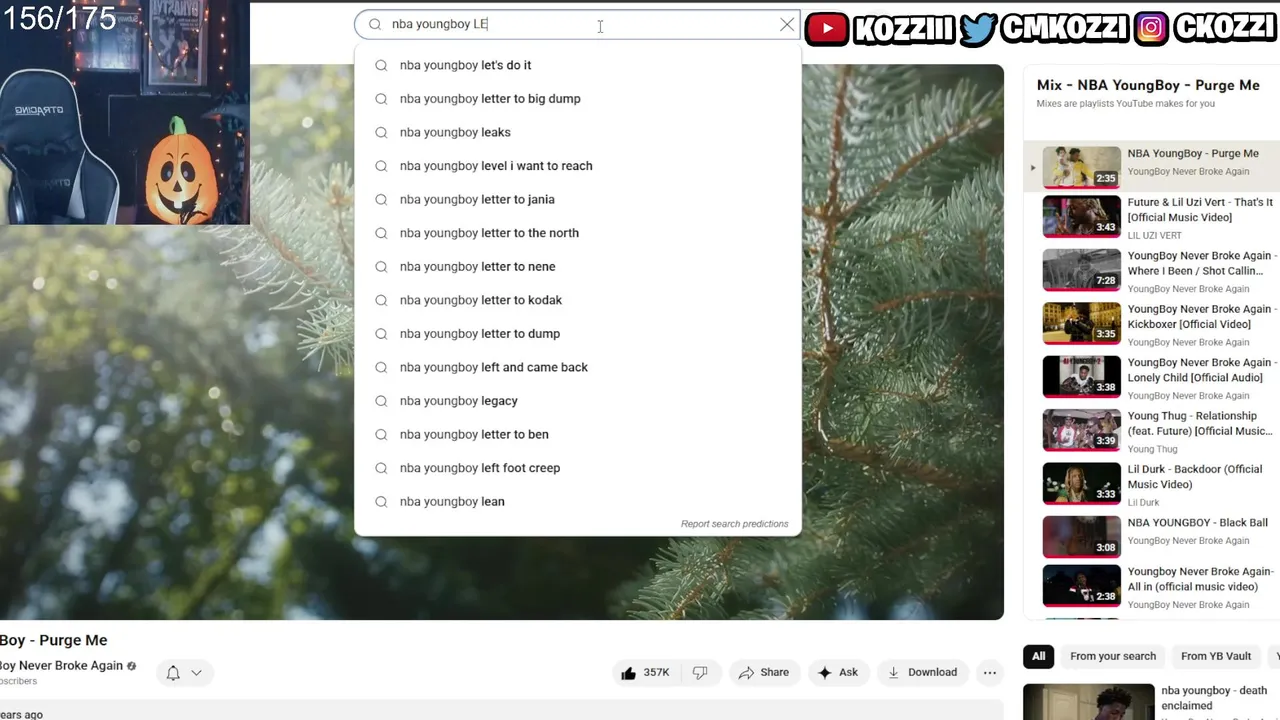Choose suggestion "nba youngboy letter to dump"
The image size is (1280, 720).
pyautogui.click(x=578, y=333)
